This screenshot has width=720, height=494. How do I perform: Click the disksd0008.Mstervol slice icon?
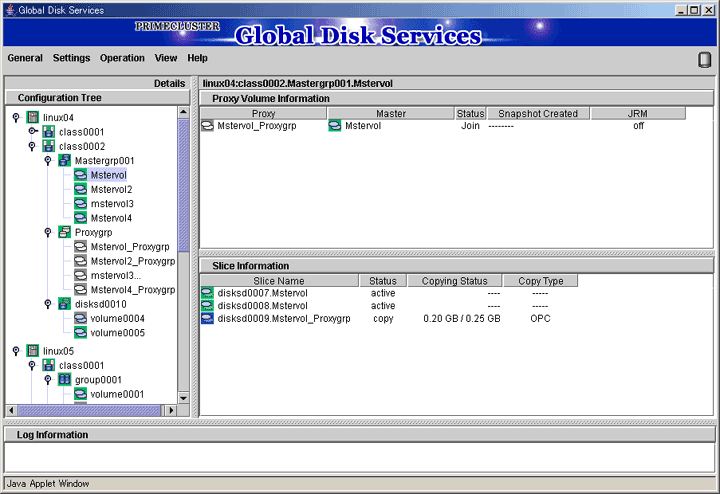[208, 306]
